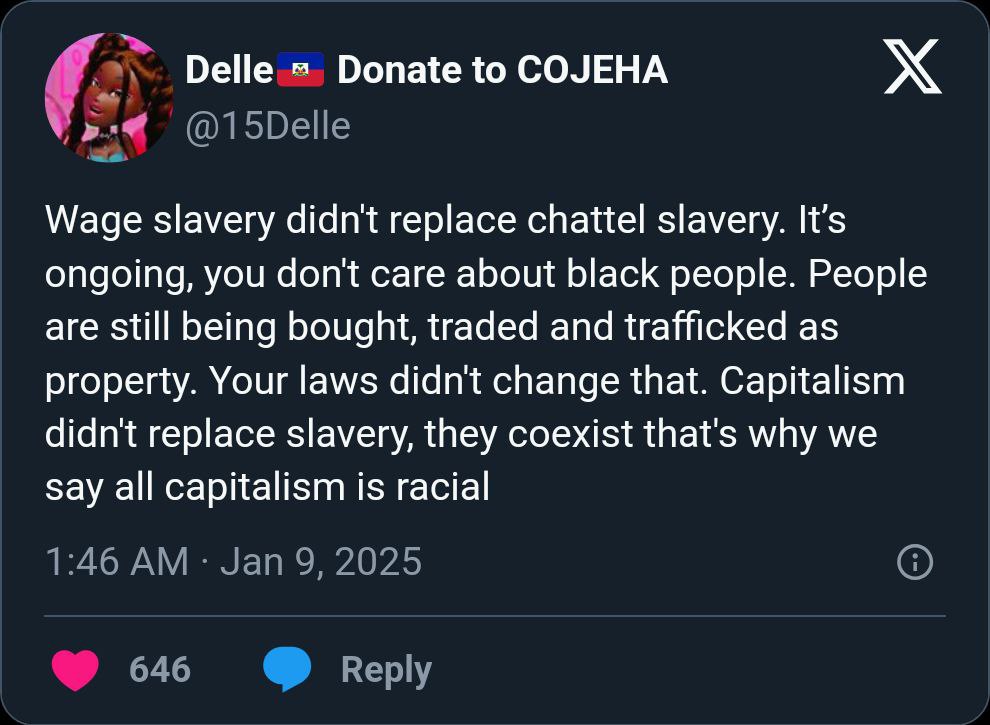Screen dimensions: 990x725
Task: Open the @15Delle handle link
Action: pos(267,126)
